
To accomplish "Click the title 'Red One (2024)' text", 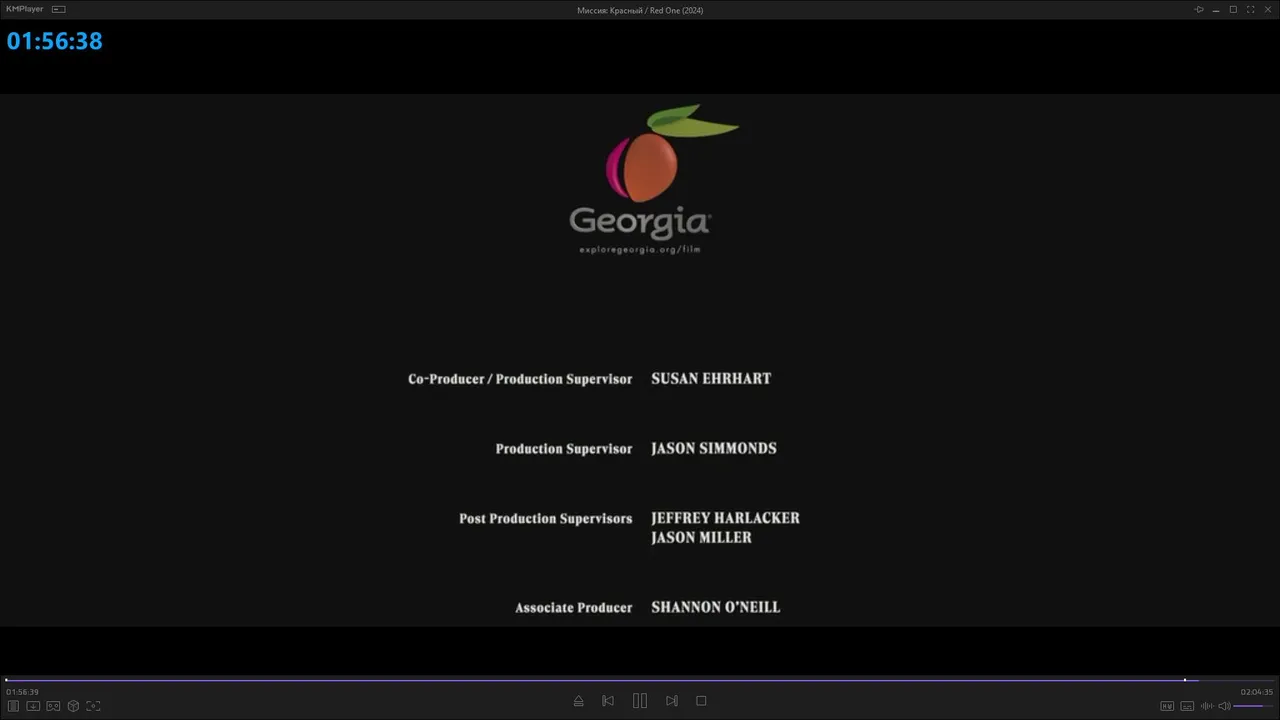I will (677, 10).
